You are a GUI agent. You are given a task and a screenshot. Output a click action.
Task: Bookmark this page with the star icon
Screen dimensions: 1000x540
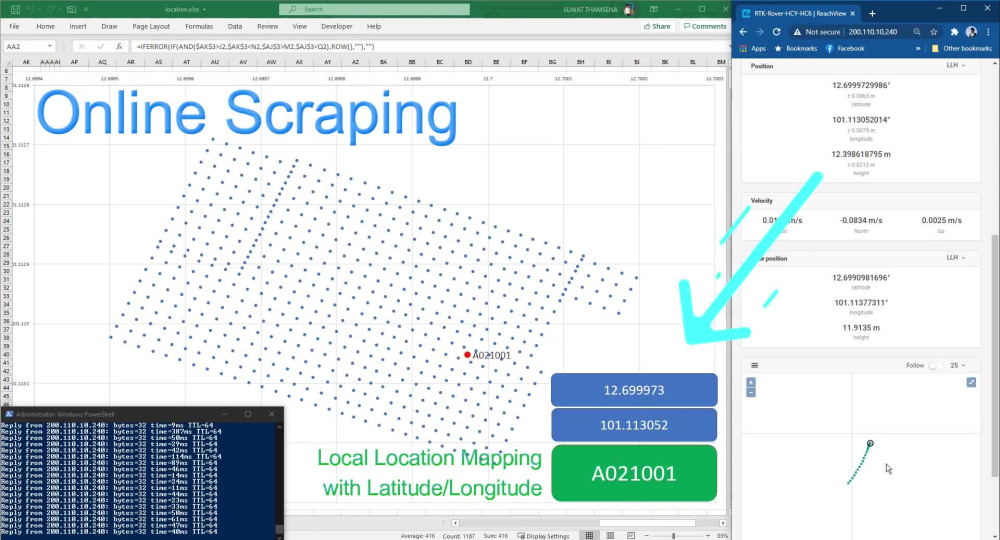[934, 32]
